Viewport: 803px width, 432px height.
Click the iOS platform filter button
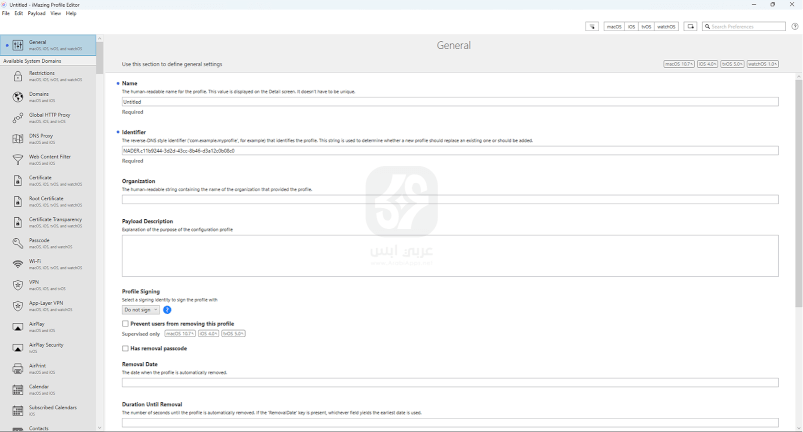click(x=631, y=27)
